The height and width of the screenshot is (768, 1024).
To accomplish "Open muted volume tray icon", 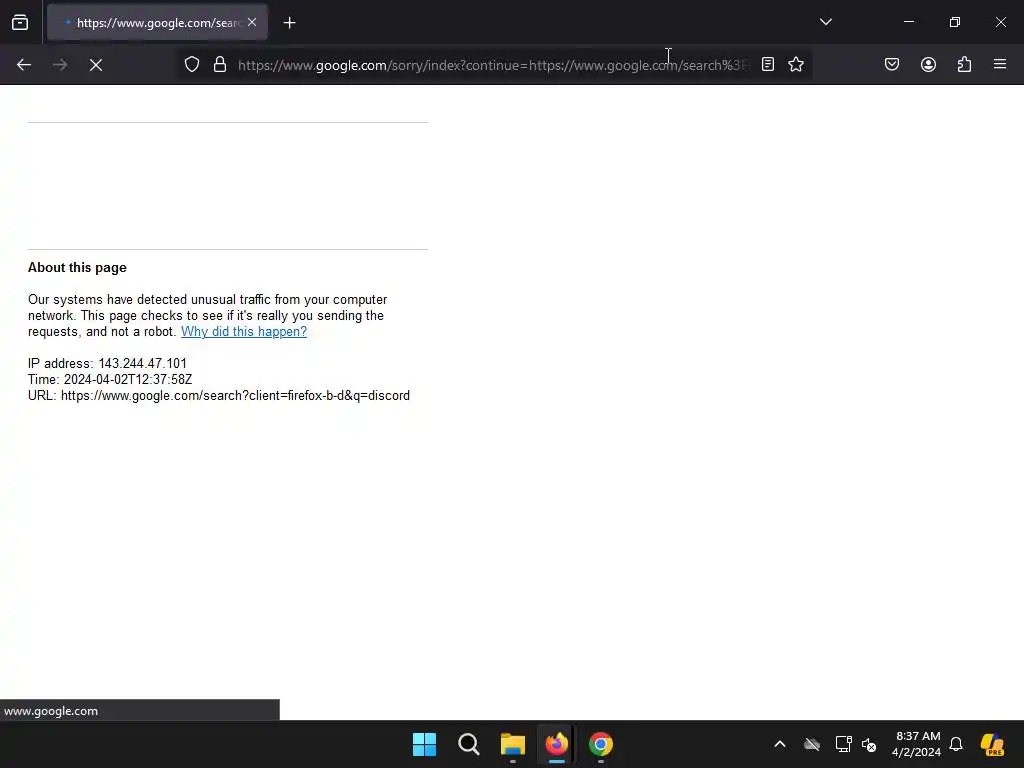I will point(869,744).
